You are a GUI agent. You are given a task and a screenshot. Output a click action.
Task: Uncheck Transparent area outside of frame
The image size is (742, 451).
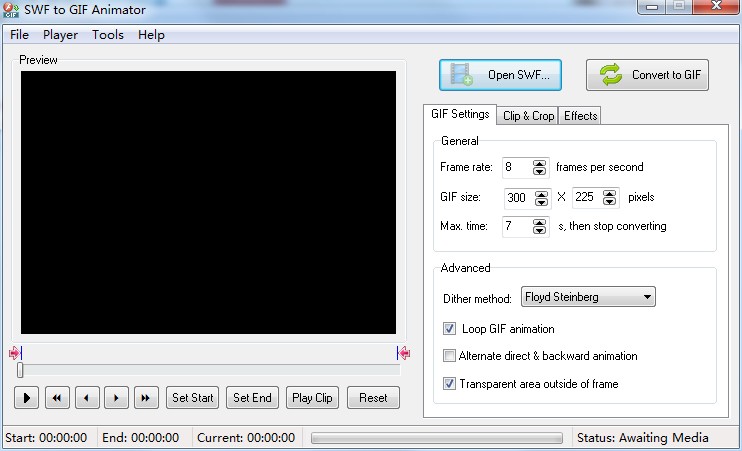[x=449, y=384]
